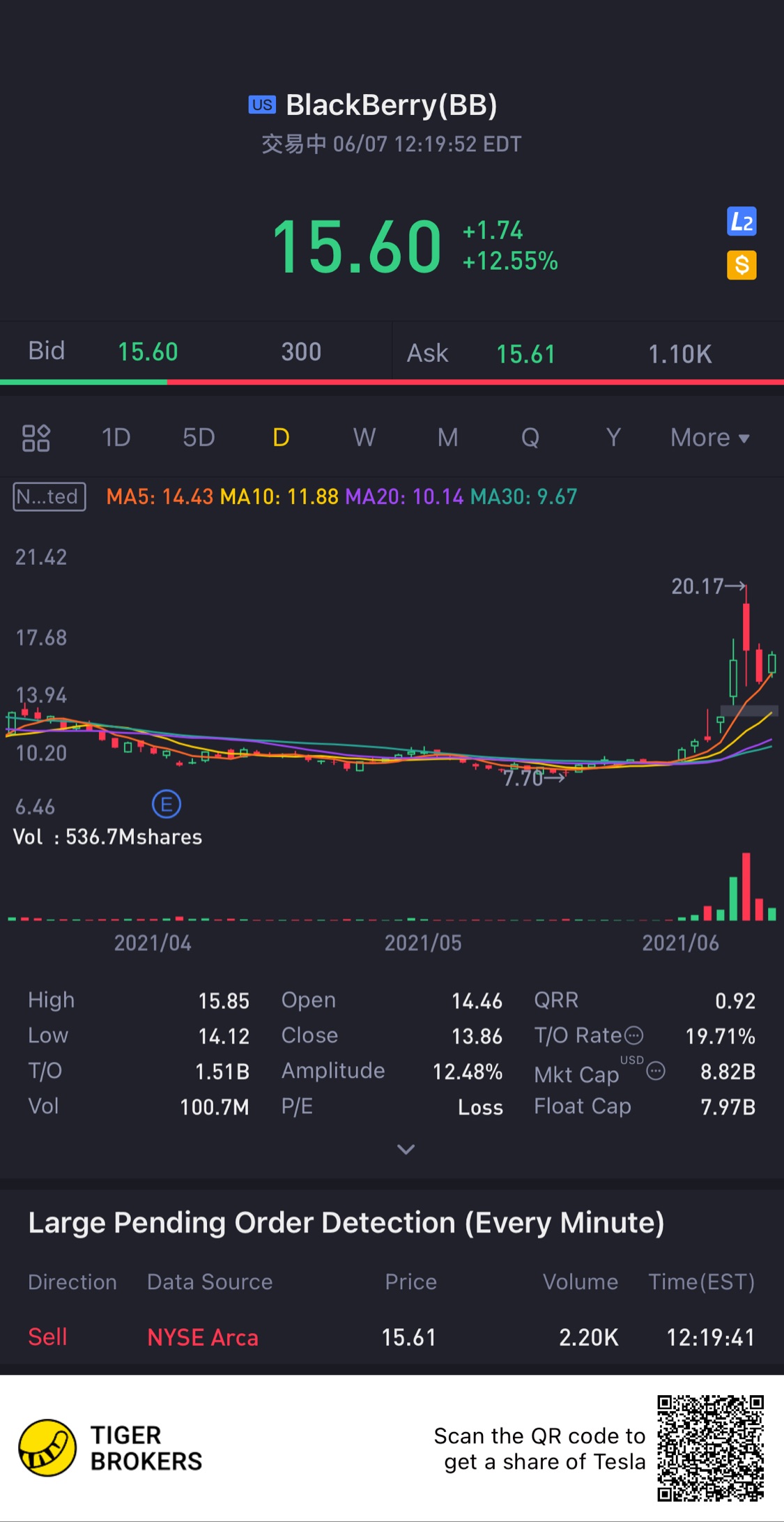Tap the bid size 300
This screenshot has height=1522, width=784.
301,352
